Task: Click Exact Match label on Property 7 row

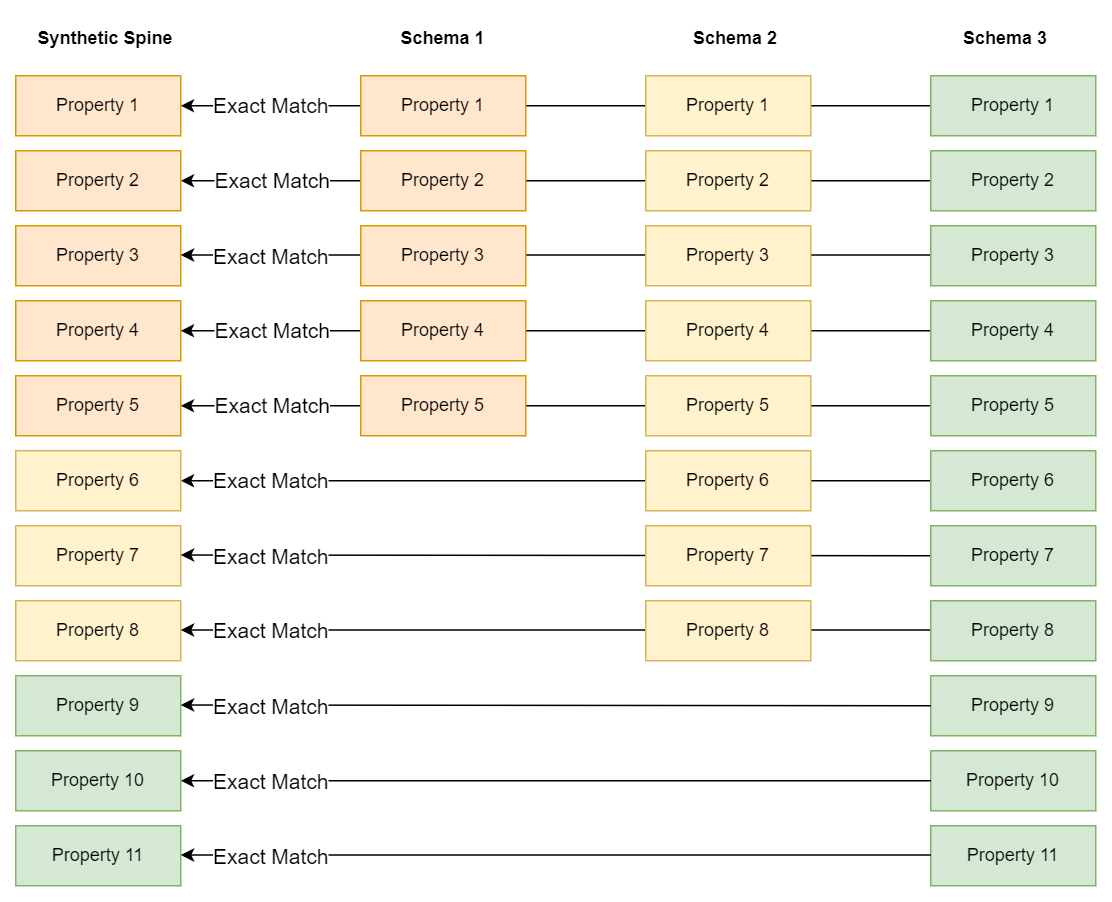Action: (271, 557)
